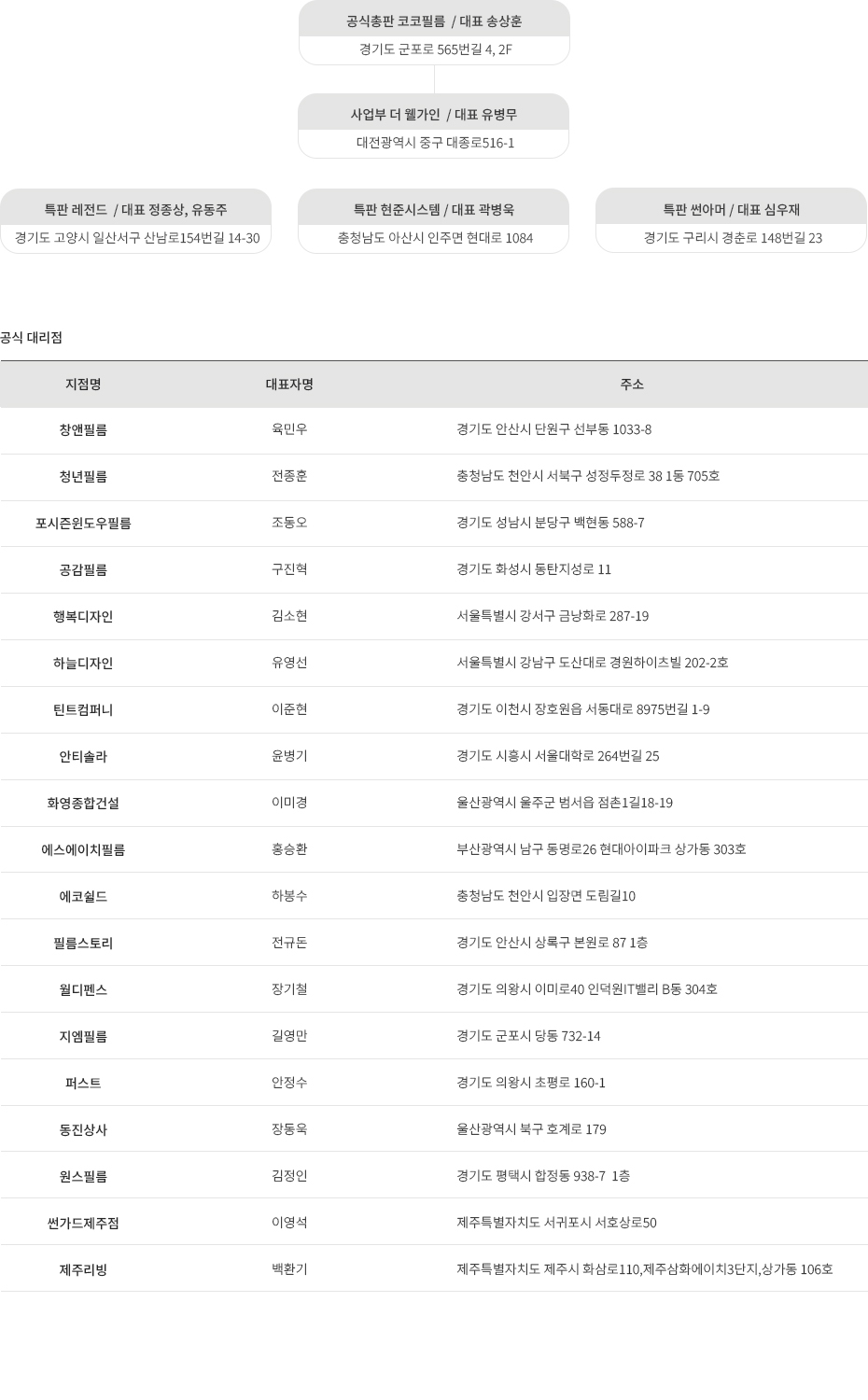Image resolution: width=868 pixels, height=1400 pixels.
Task: Click the 틴트컴퍼니 branch name
Action: pos(83,710)
